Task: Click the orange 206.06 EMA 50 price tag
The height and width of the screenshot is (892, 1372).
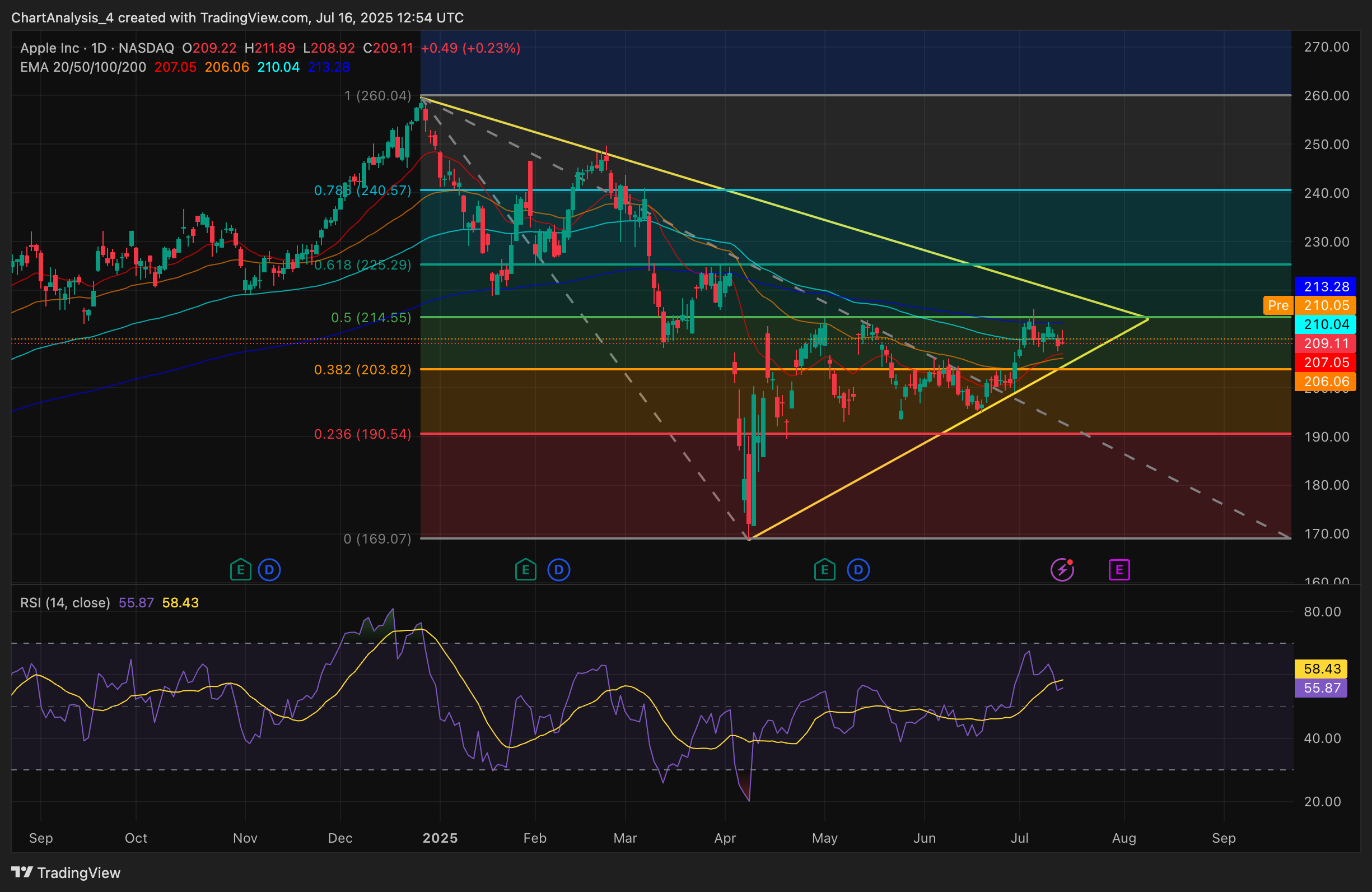Action: click(x=1326, y=382)
